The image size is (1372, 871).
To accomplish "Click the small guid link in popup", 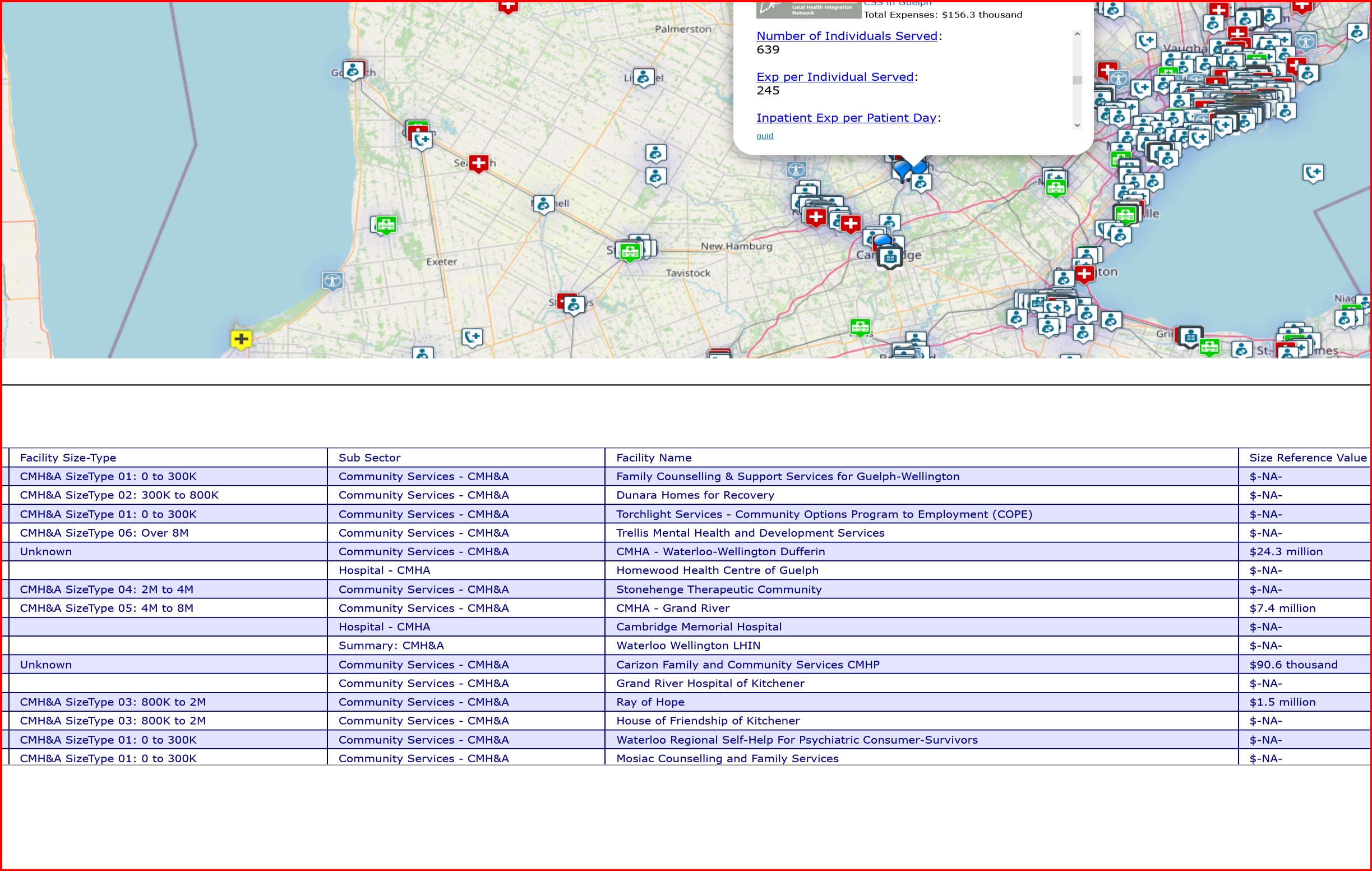I will 765,136.
